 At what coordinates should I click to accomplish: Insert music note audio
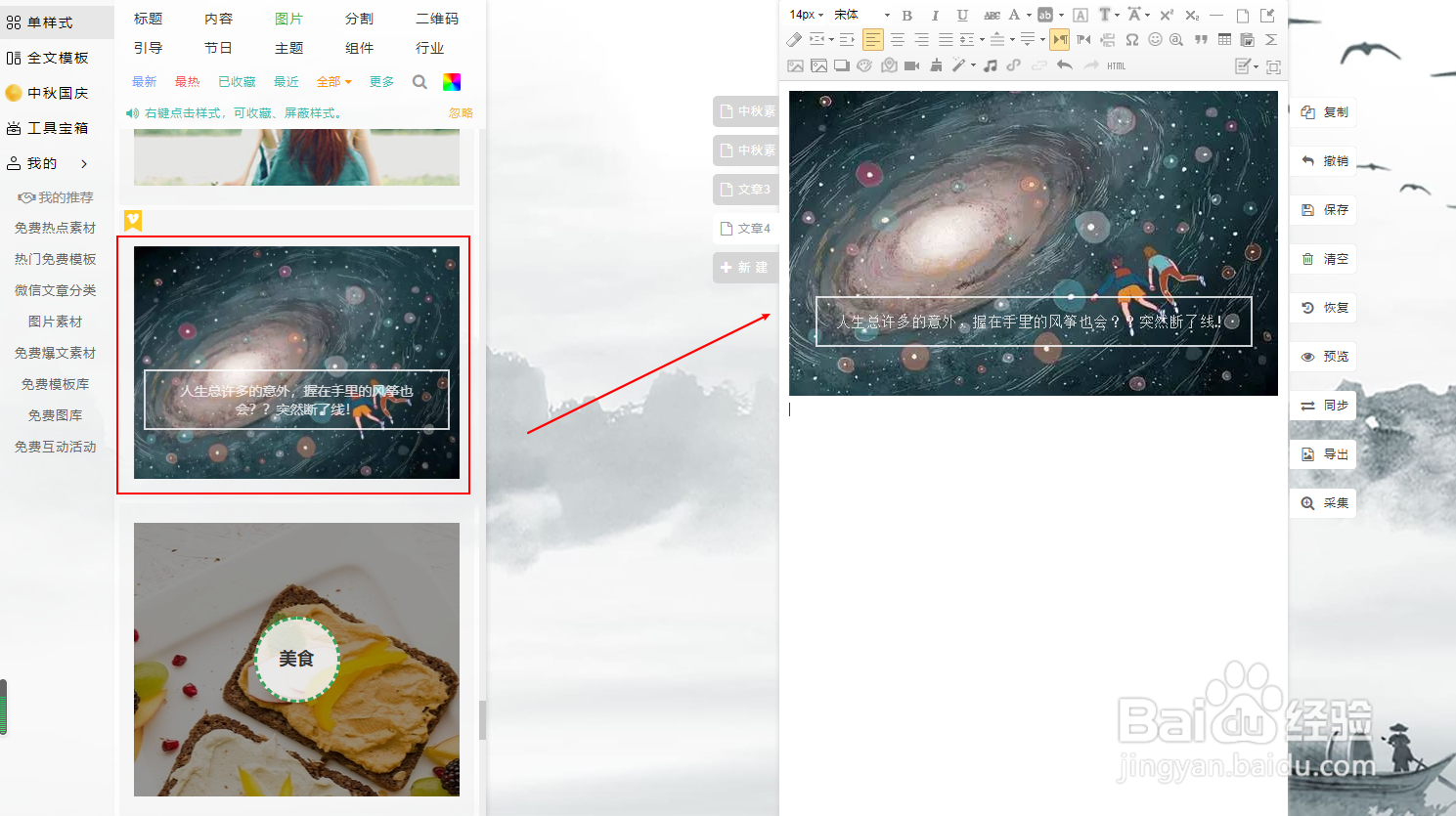pos(990,65)
